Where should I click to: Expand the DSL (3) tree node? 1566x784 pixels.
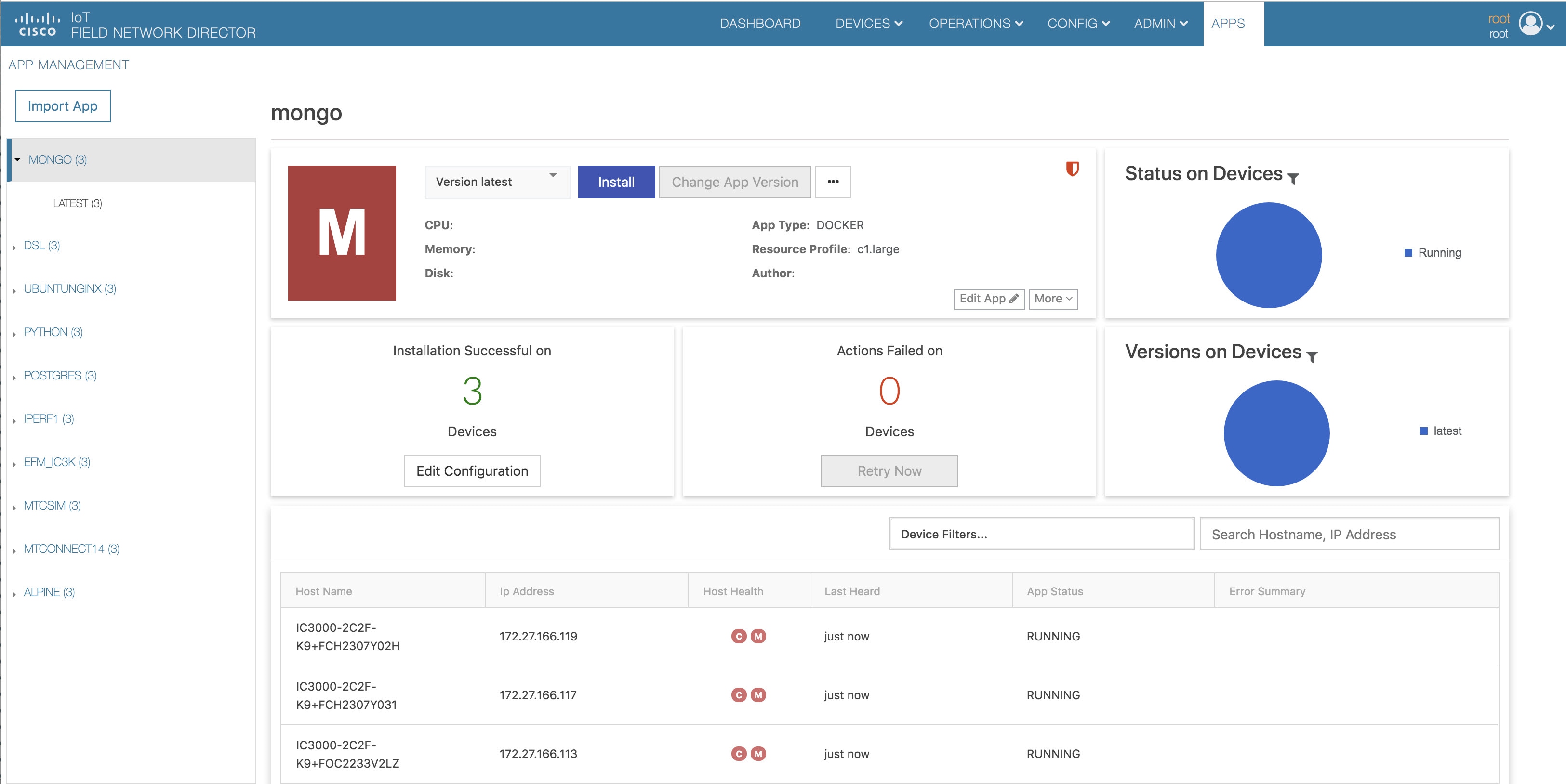point(14,246)
